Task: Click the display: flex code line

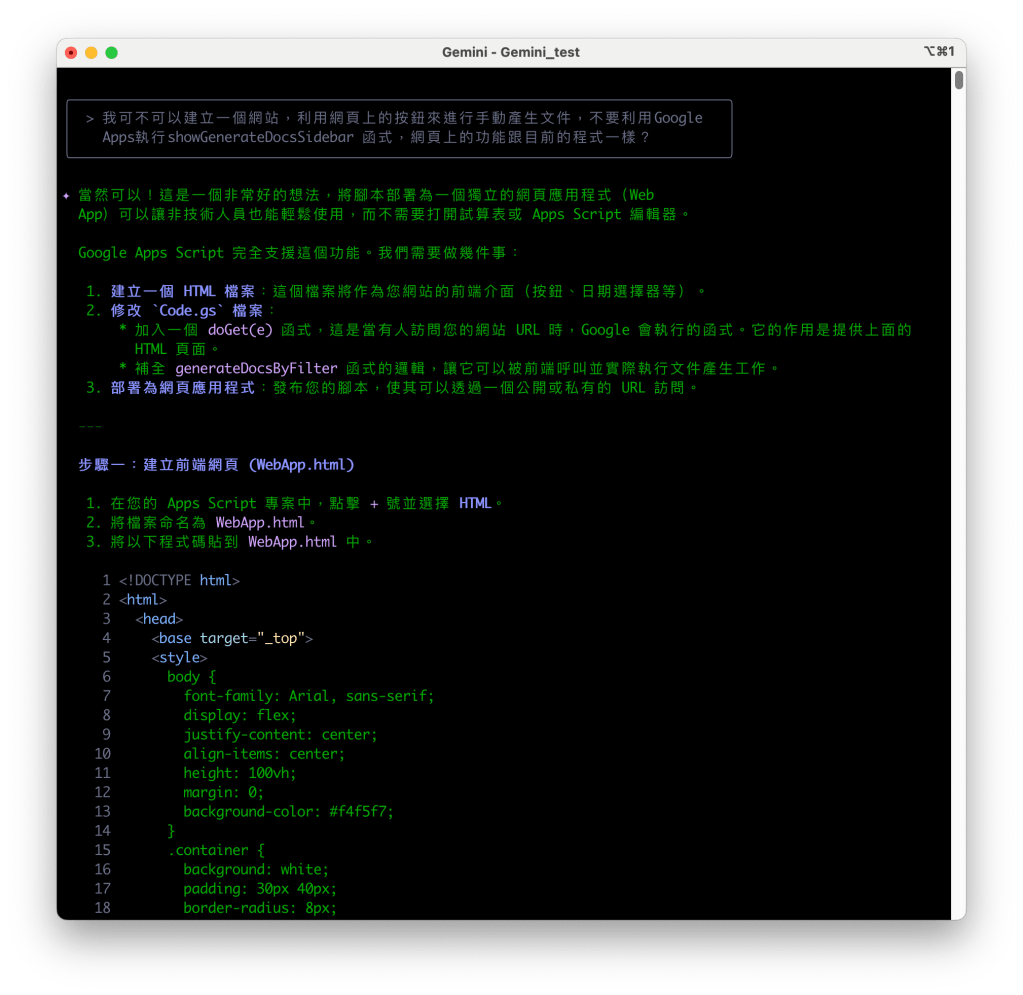Action: tap(240, 715)
